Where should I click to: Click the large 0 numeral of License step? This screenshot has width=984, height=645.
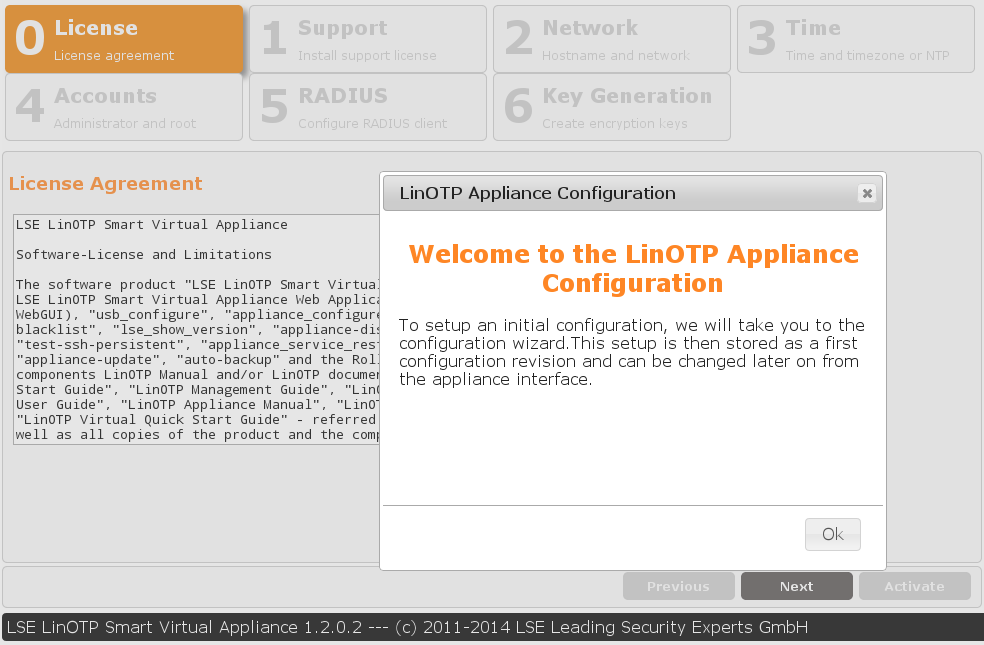pos(30,40)
